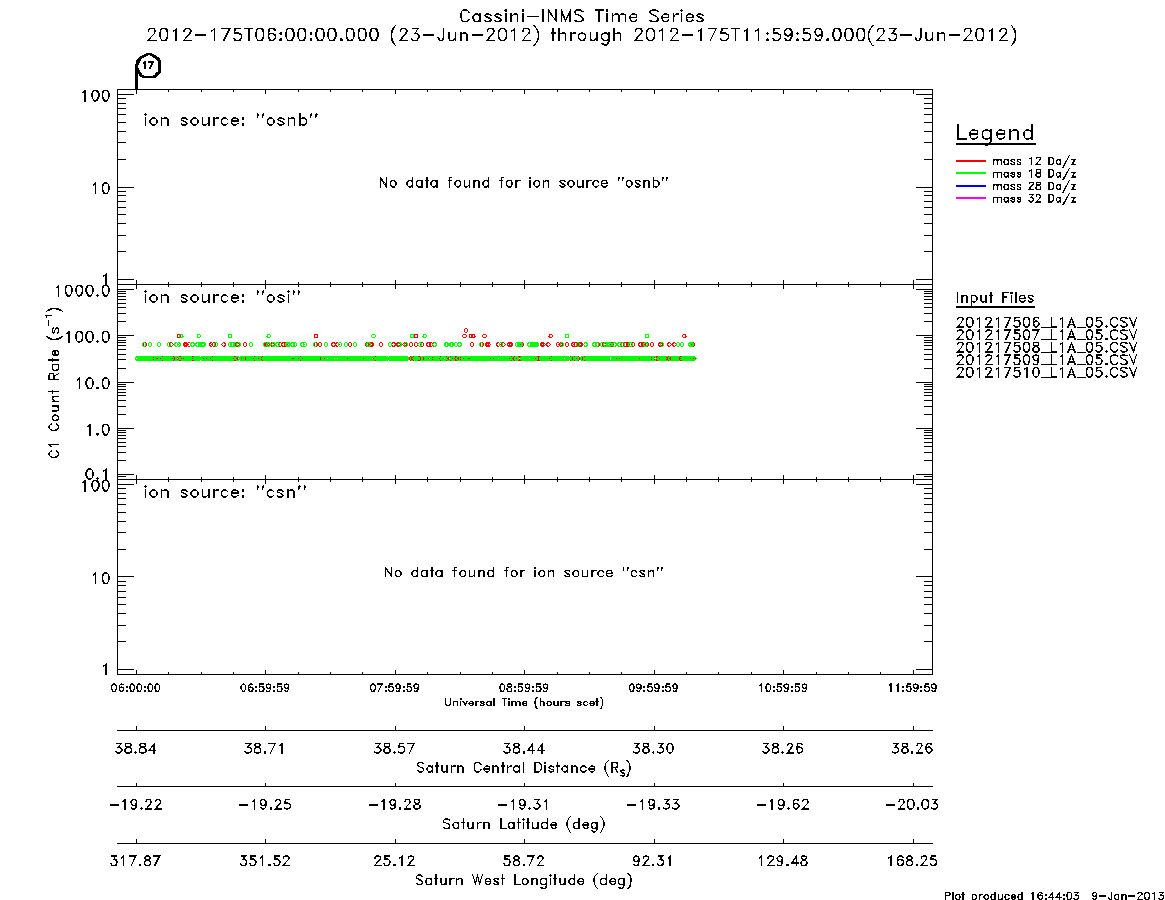The height and width of the screenshot is (900, 1165).
Task: Click the 08:59:59 time axis label
Action: (x=524, y=688)
